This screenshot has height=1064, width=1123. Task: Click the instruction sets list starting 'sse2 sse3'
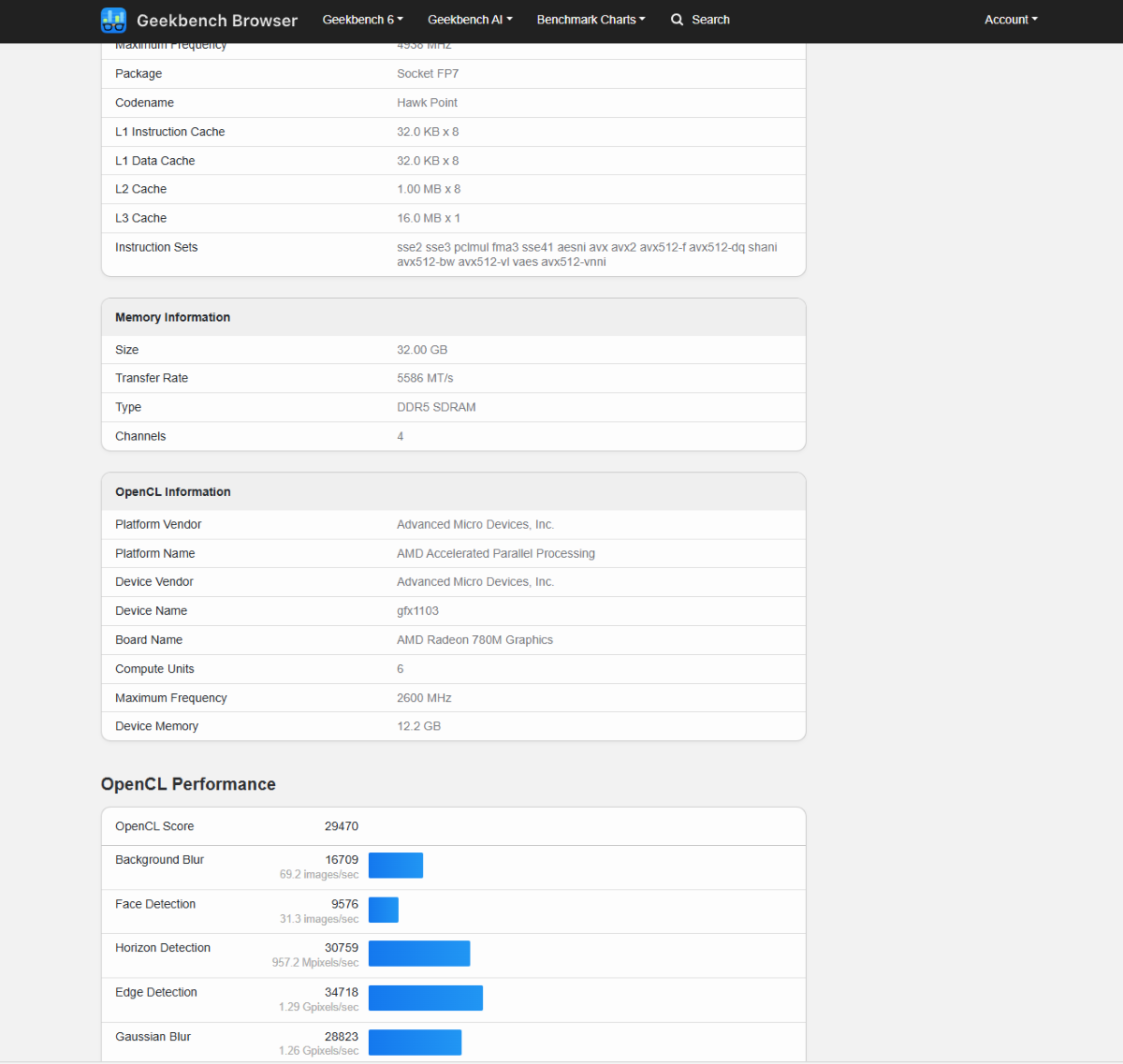coord(587,255)
